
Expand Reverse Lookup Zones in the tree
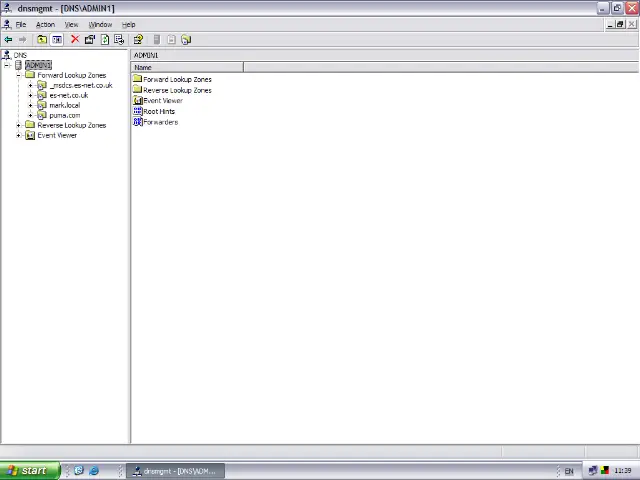(18, 125)
